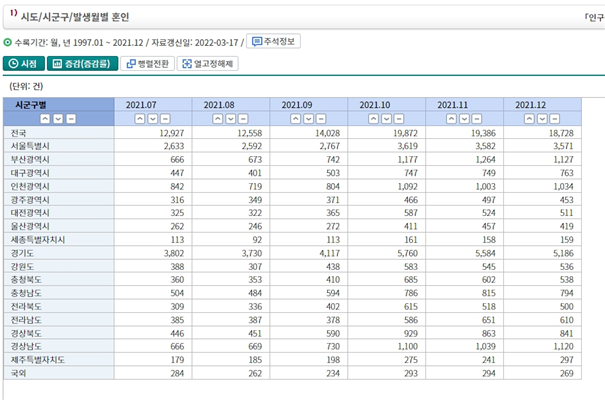Click the 시점 time period button
Image resolution: width=605 pixels, height=404 pixels.
[24, 64]
